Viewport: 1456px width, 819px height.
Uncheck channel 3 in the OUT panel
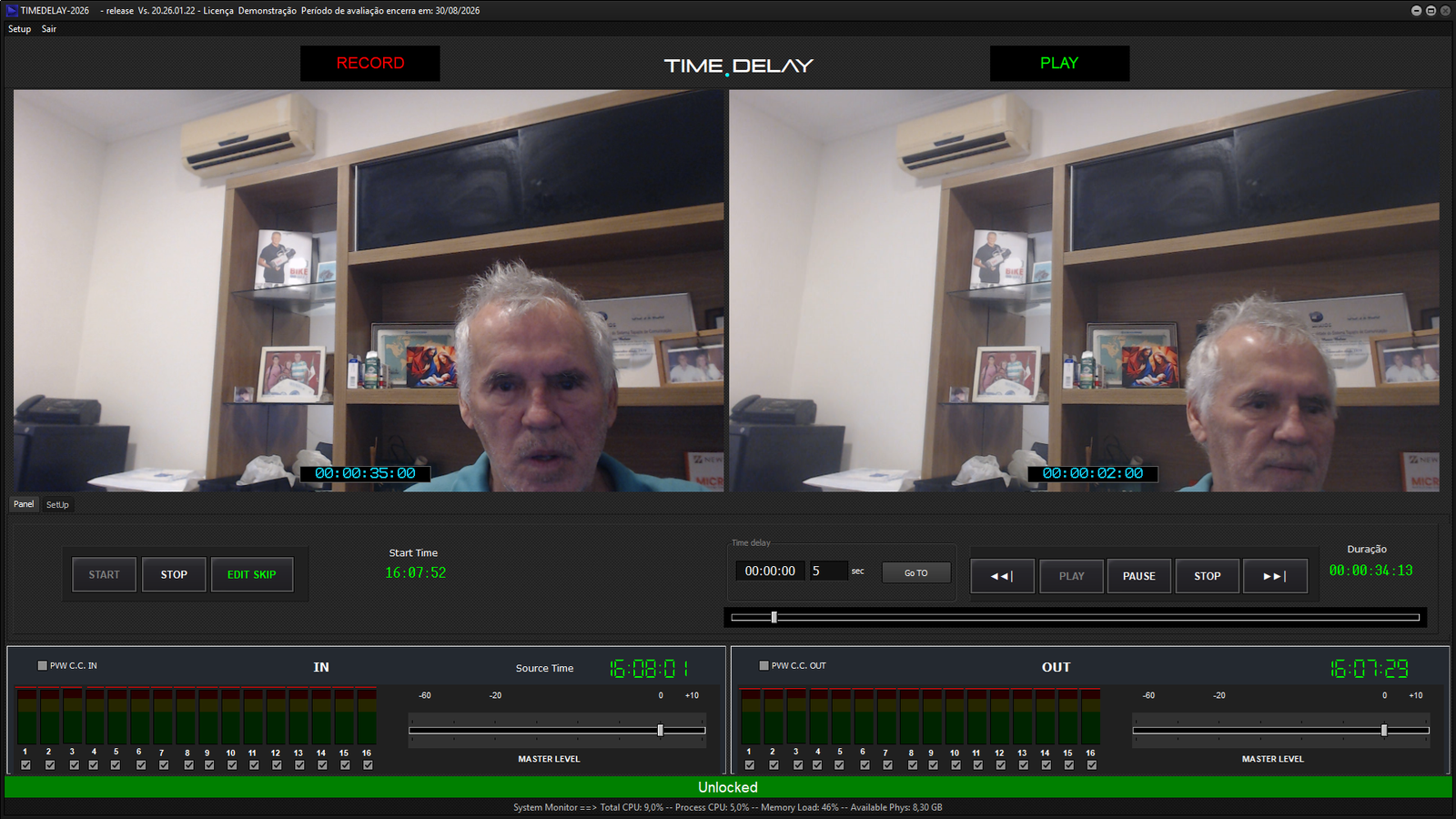pyautogui.click(x=796, y=765)
